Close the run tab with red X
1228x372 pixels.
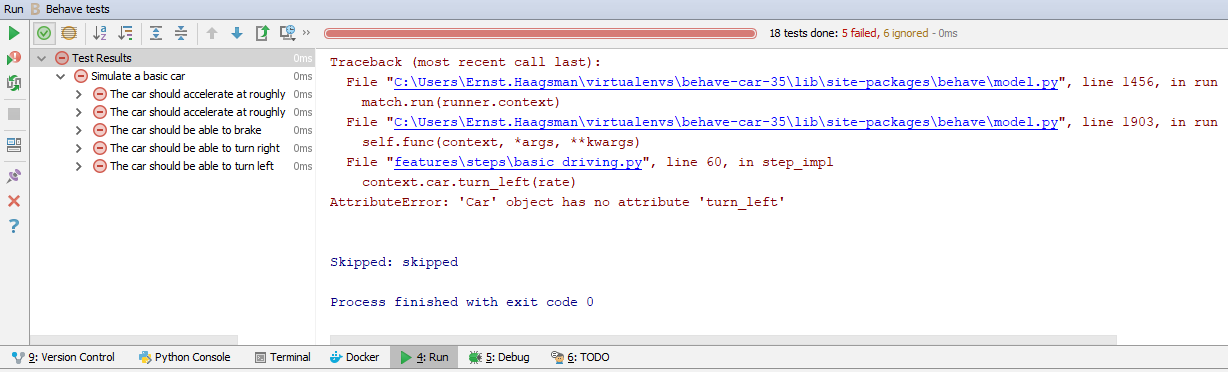(14, 201)
